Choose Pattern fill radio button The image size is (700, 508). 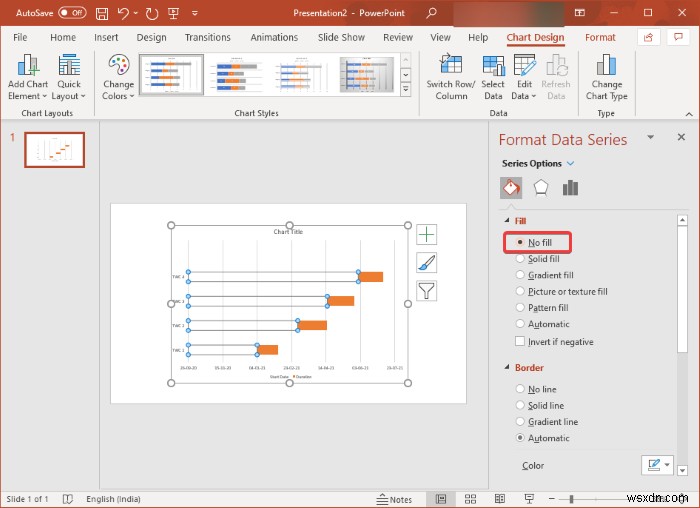[519, 308]
